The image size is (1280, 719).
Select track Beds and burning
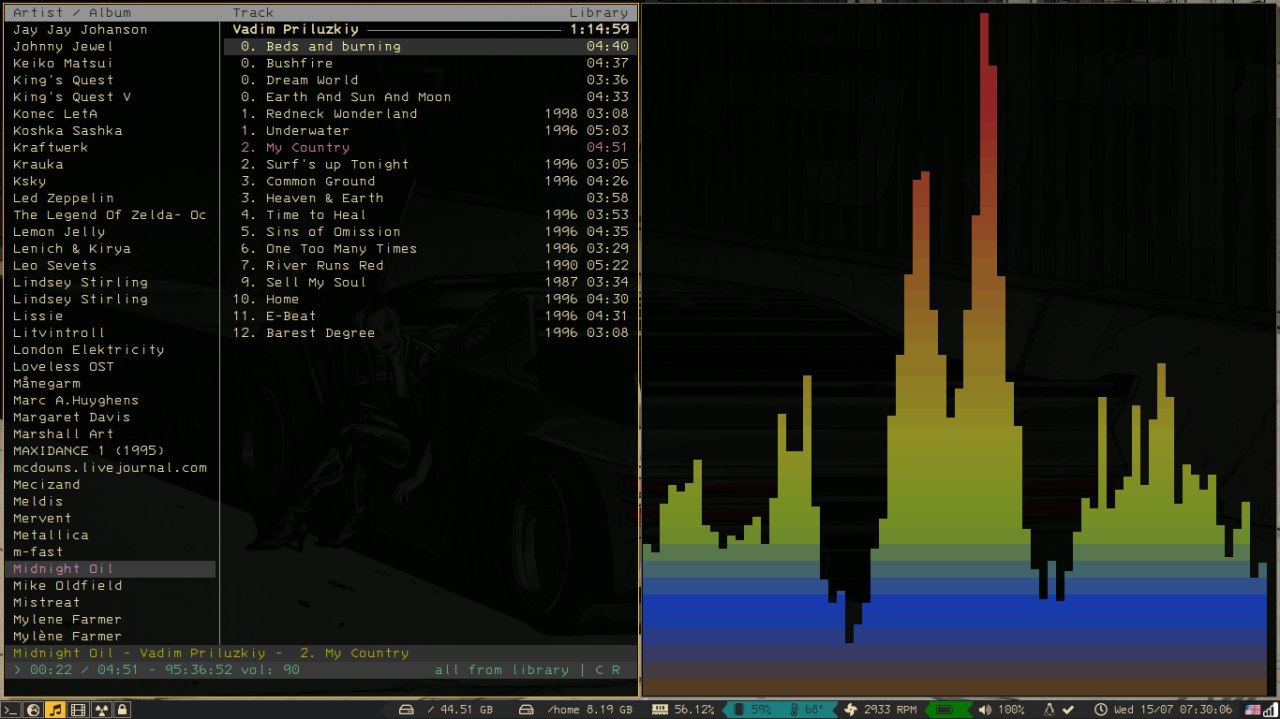click(430, 47)
